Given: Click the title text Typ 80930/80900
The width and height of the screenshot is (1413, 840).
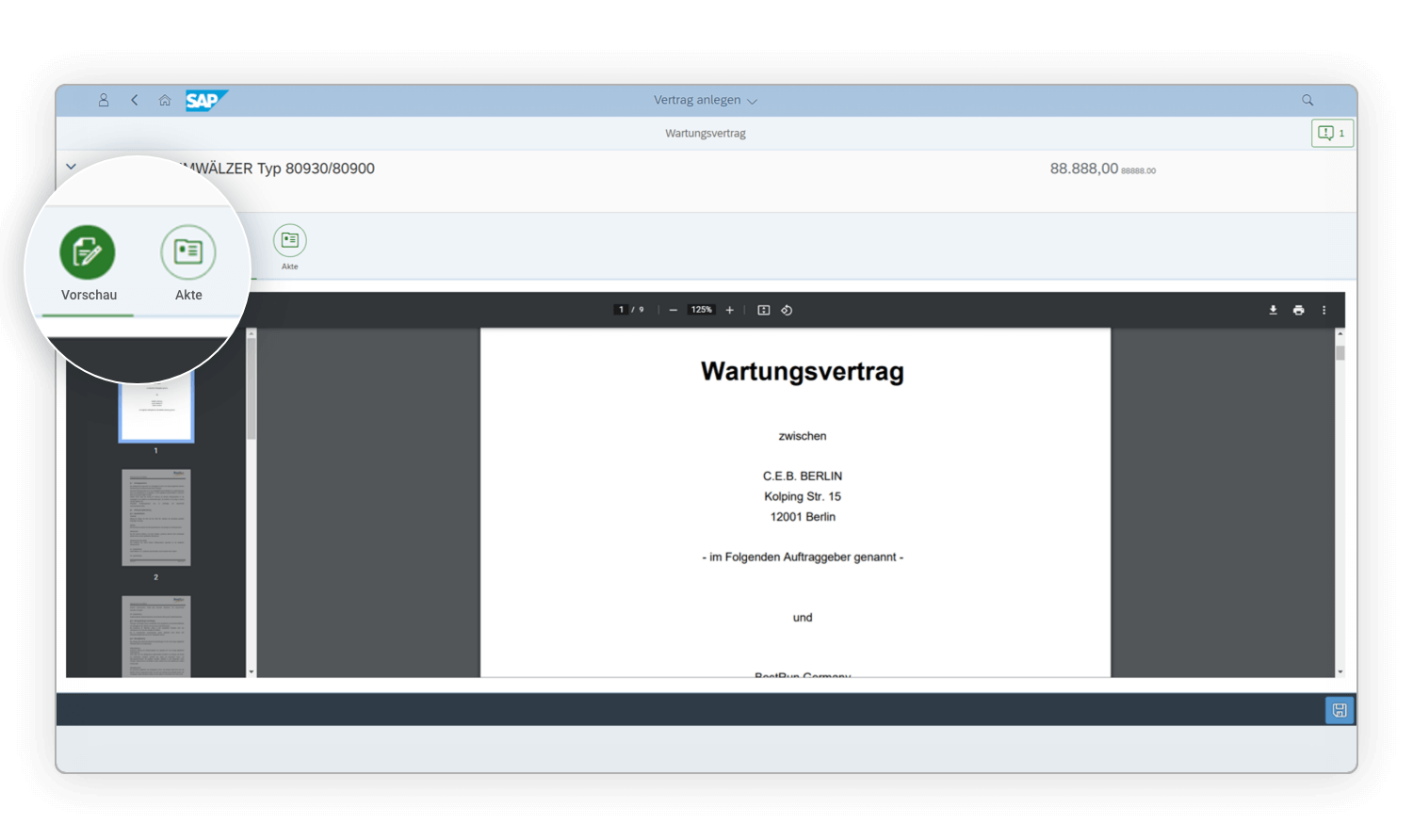Looking at the screenshot, I should [316, 169].
